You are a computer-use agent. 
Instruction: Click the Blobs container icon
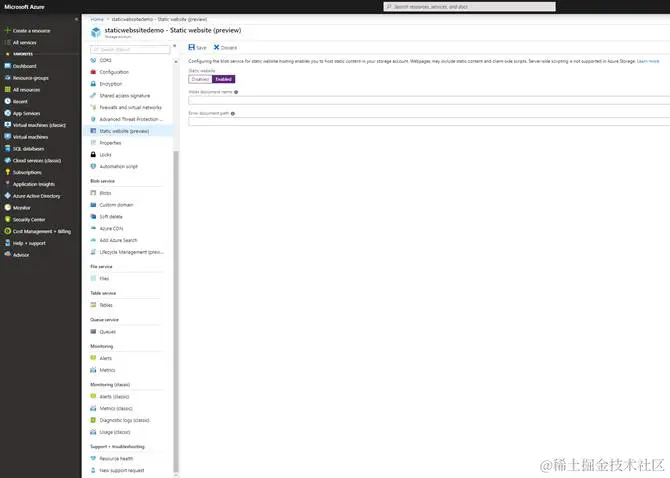coord(93,193)
